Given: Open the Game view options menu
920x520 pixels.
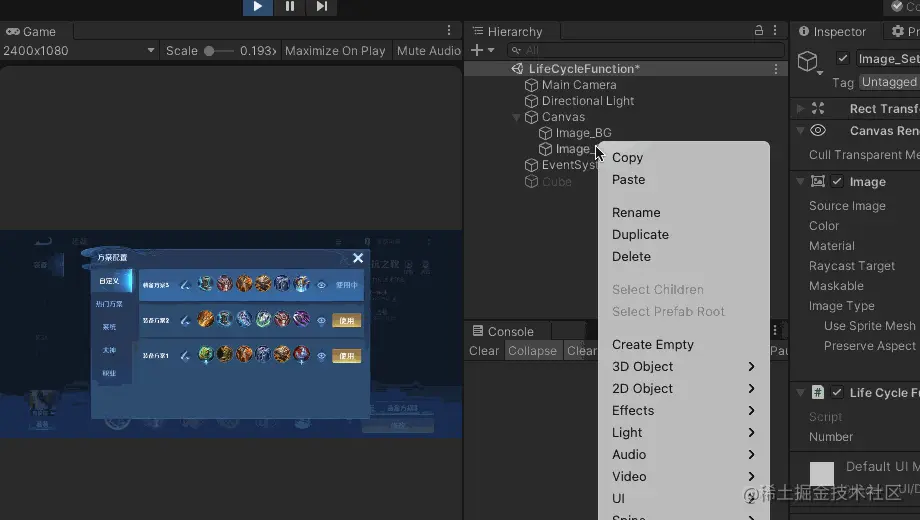Looking at the screenshot, I should pyautogui.click(x=449, y=31).
